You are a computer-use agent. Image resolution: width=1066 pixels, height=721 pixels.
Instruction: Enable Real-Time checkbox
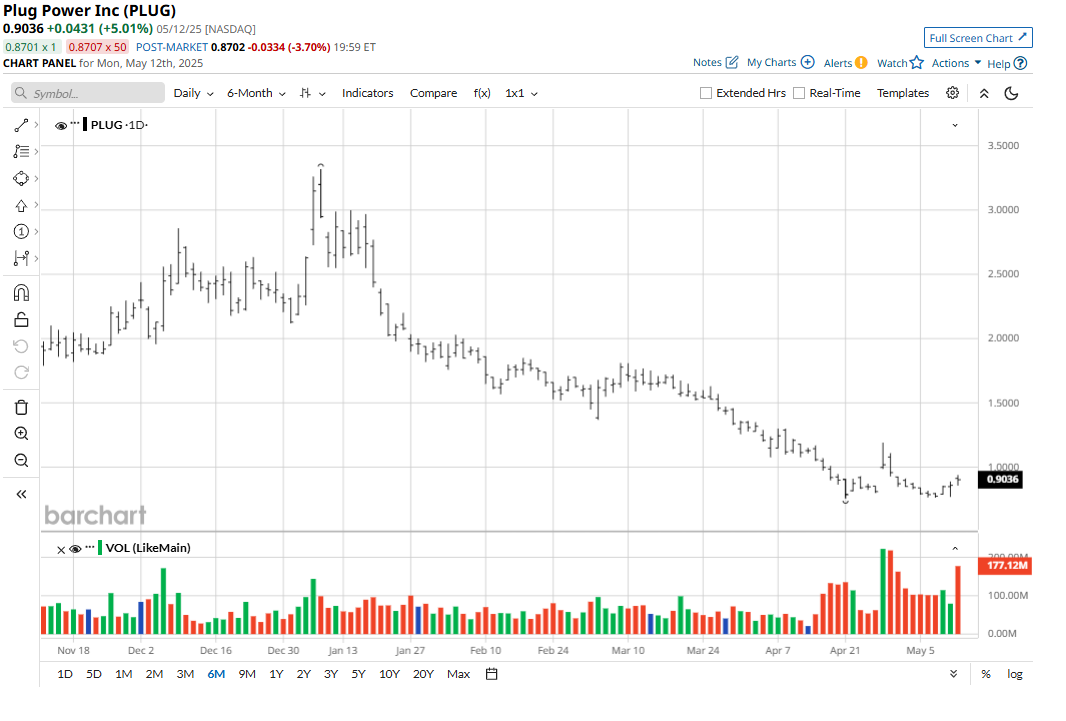799,93
